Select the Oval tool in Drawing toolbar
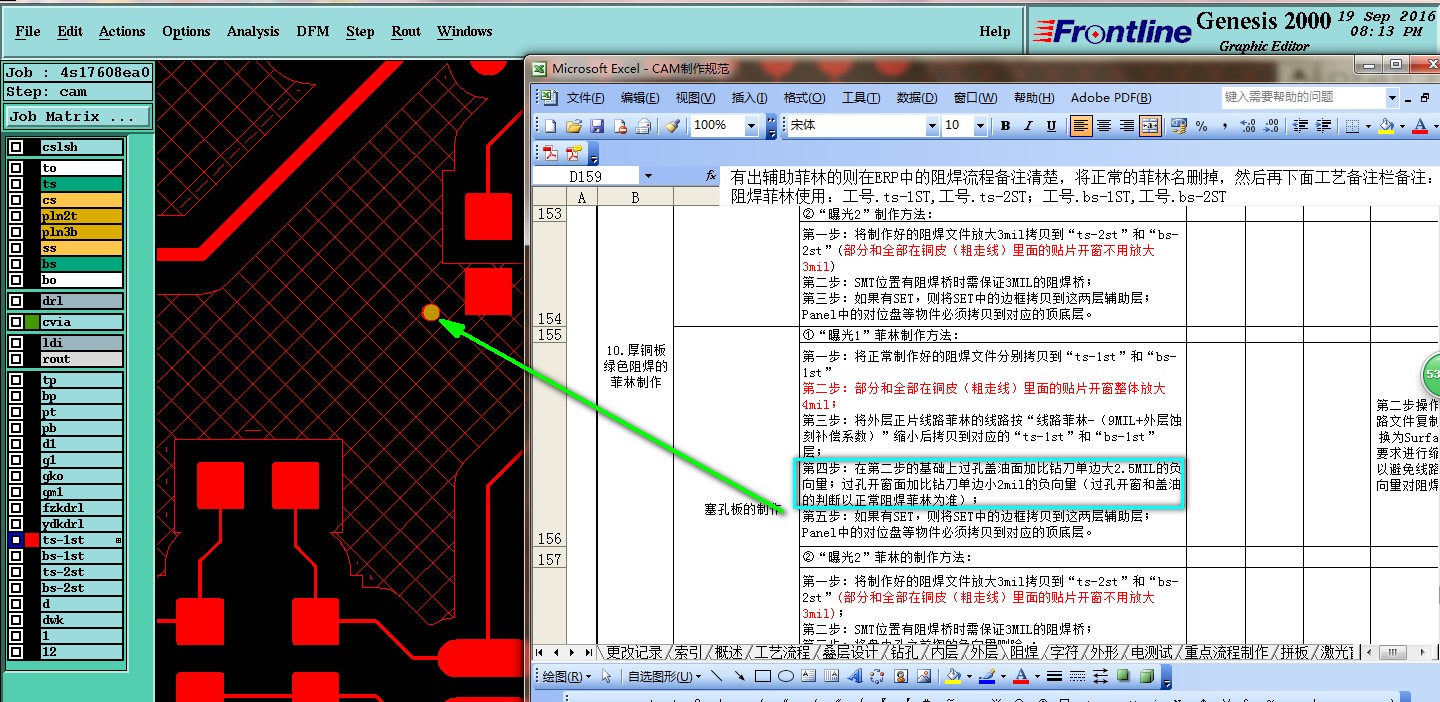This screenshot has height=702, width=1440. [x=786, y=677]
